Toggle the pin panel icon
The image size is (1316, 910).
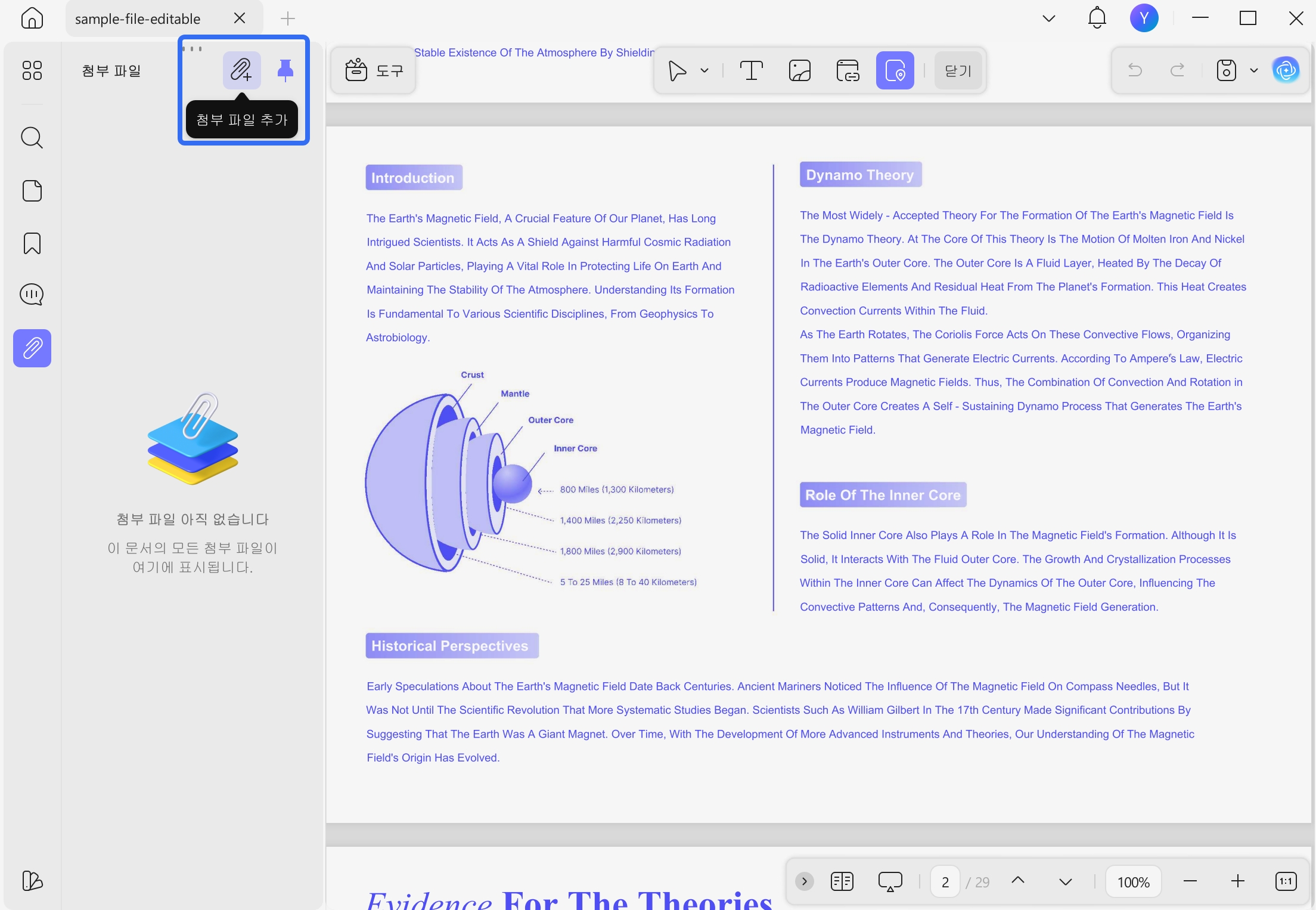[x=285, y=70]
